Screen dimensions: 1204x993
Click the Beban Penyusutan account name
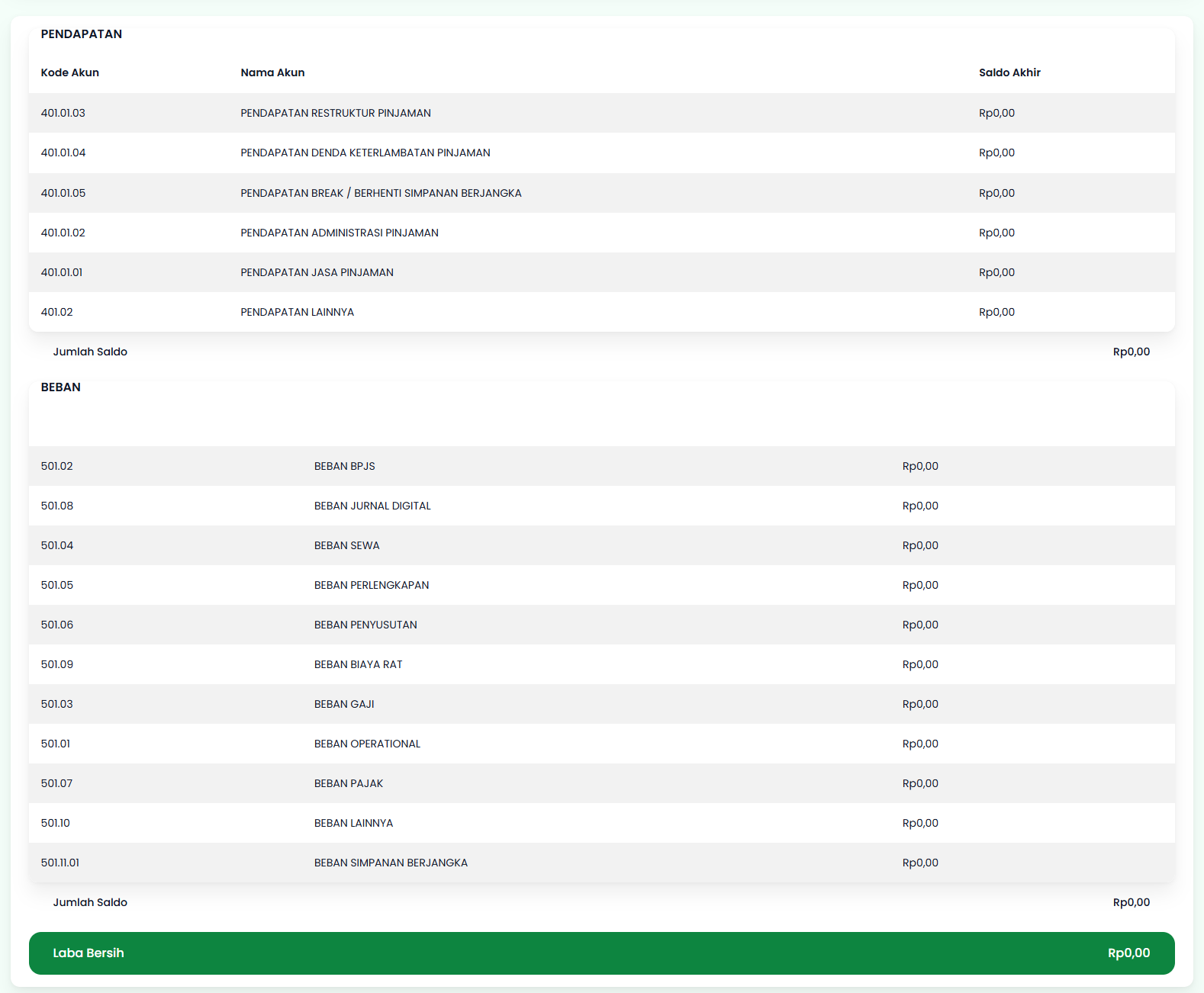(x=365, y=625)
